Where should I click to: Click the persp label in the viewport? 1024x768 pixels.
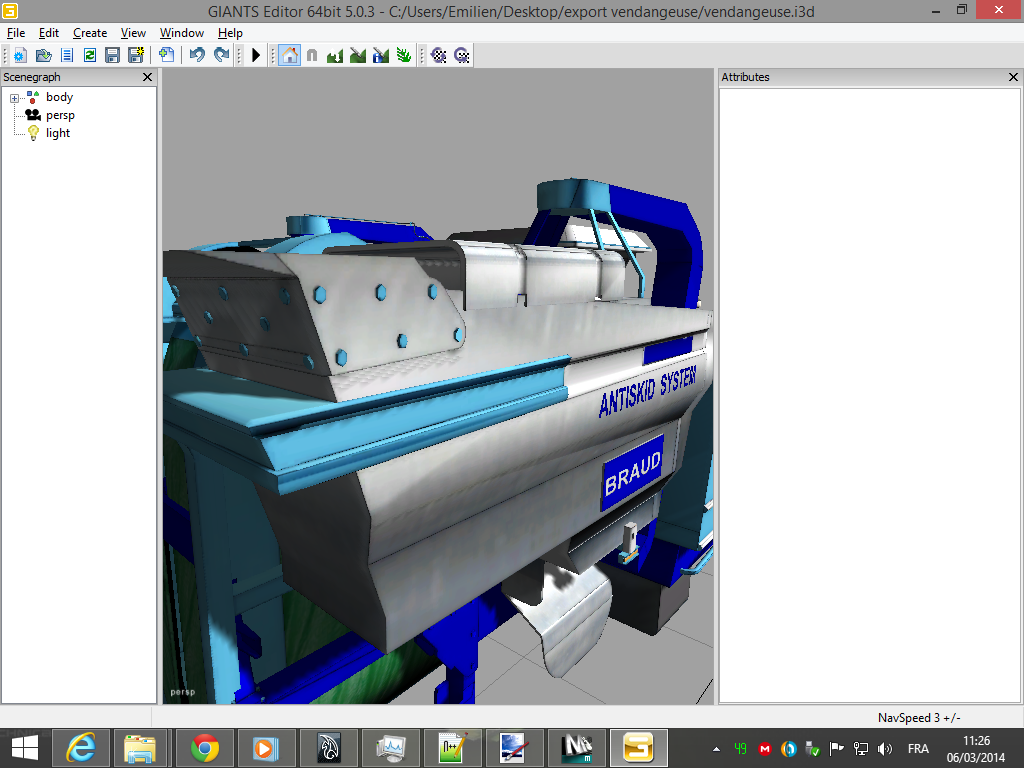[183, 692]
